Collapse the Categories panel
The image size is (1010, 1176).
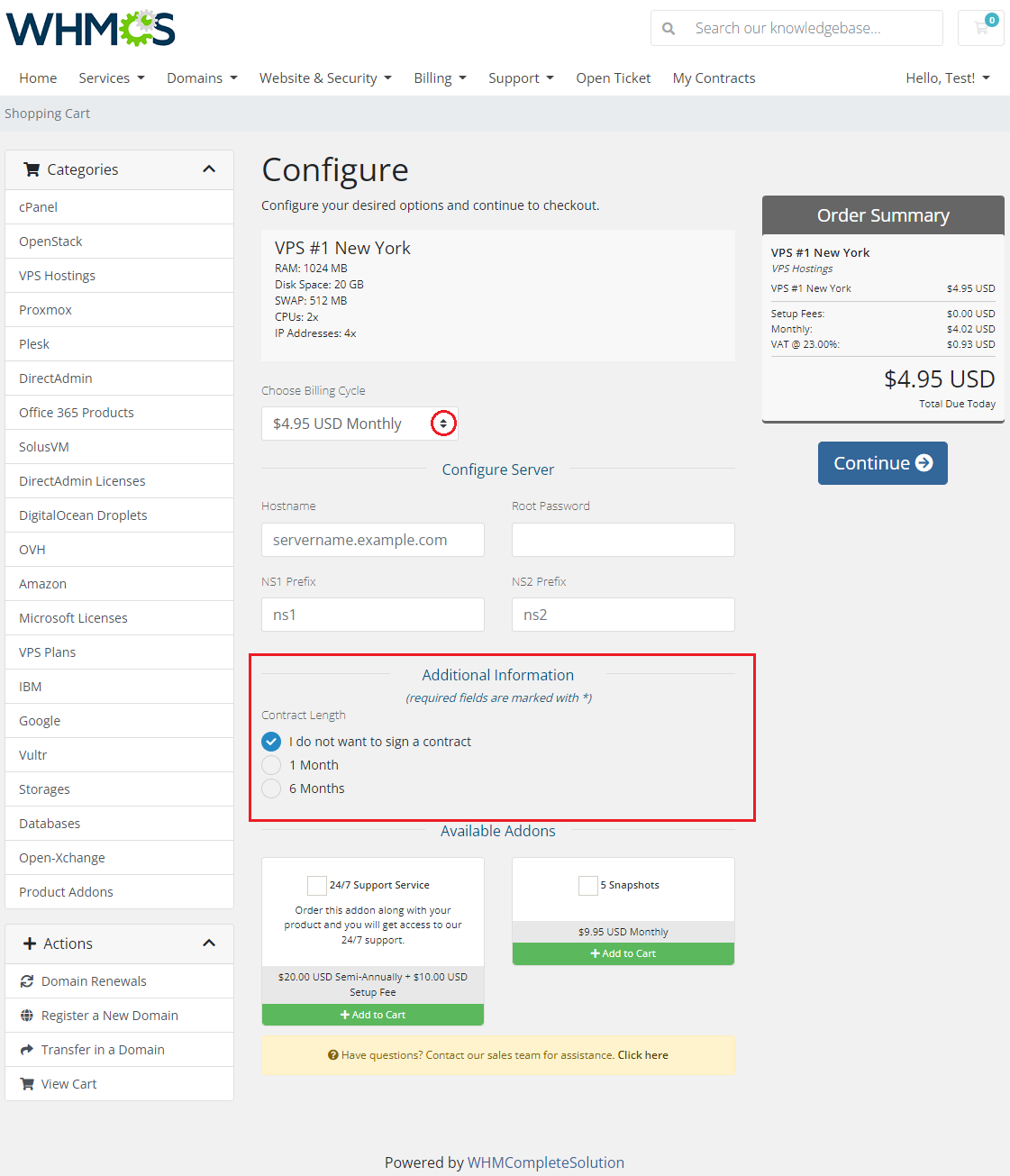point(209,169)
